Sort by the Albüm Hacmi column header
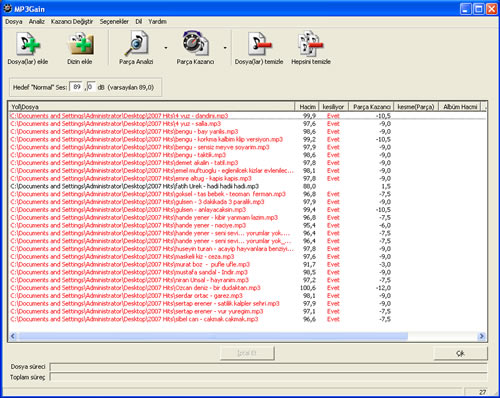The width and height of the screenshot is (500, 398). pos(460,107)
